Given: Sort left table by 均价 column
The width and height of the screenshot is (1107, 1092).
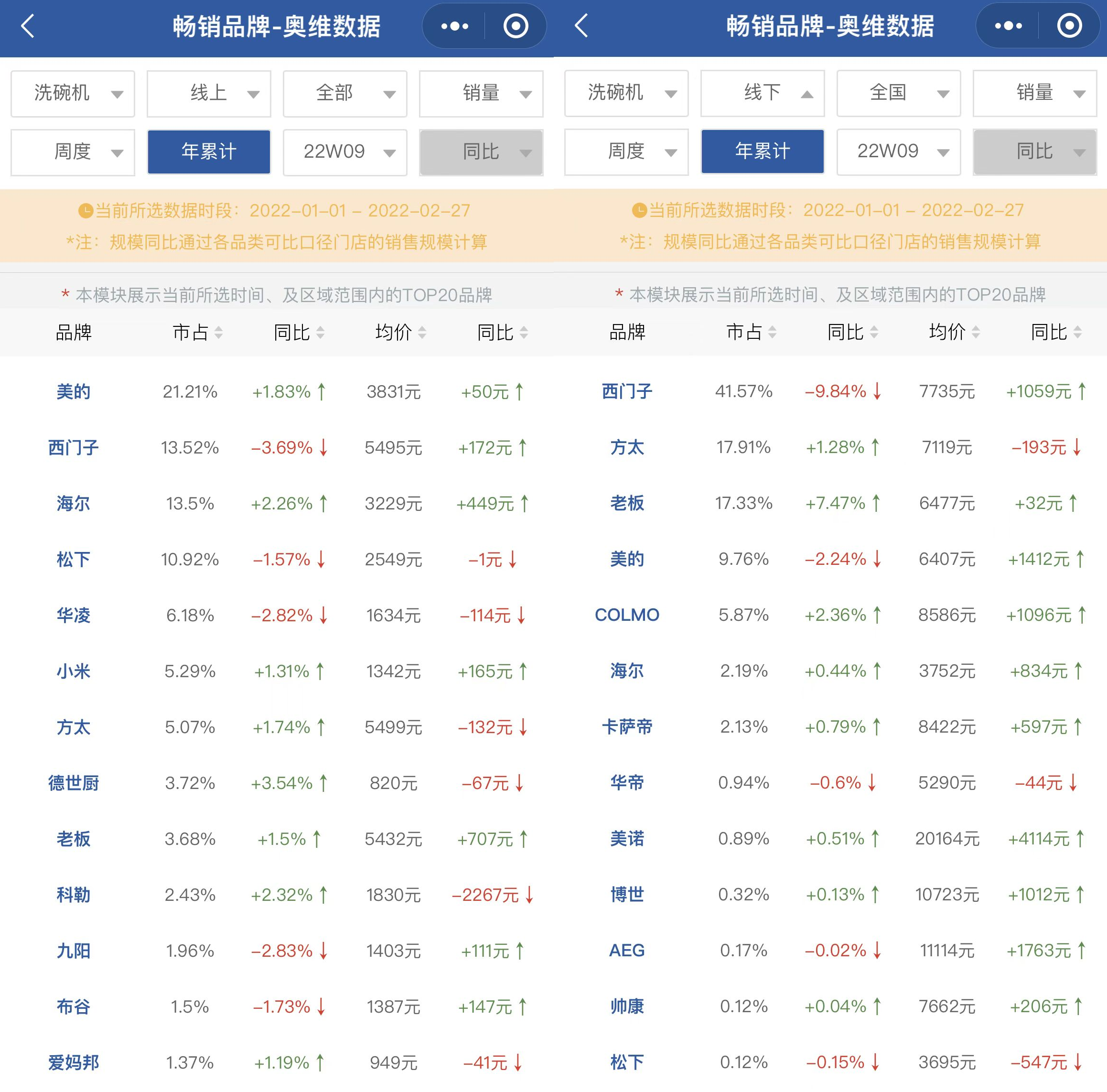Looking at the screenshot, I should (400, 332).
